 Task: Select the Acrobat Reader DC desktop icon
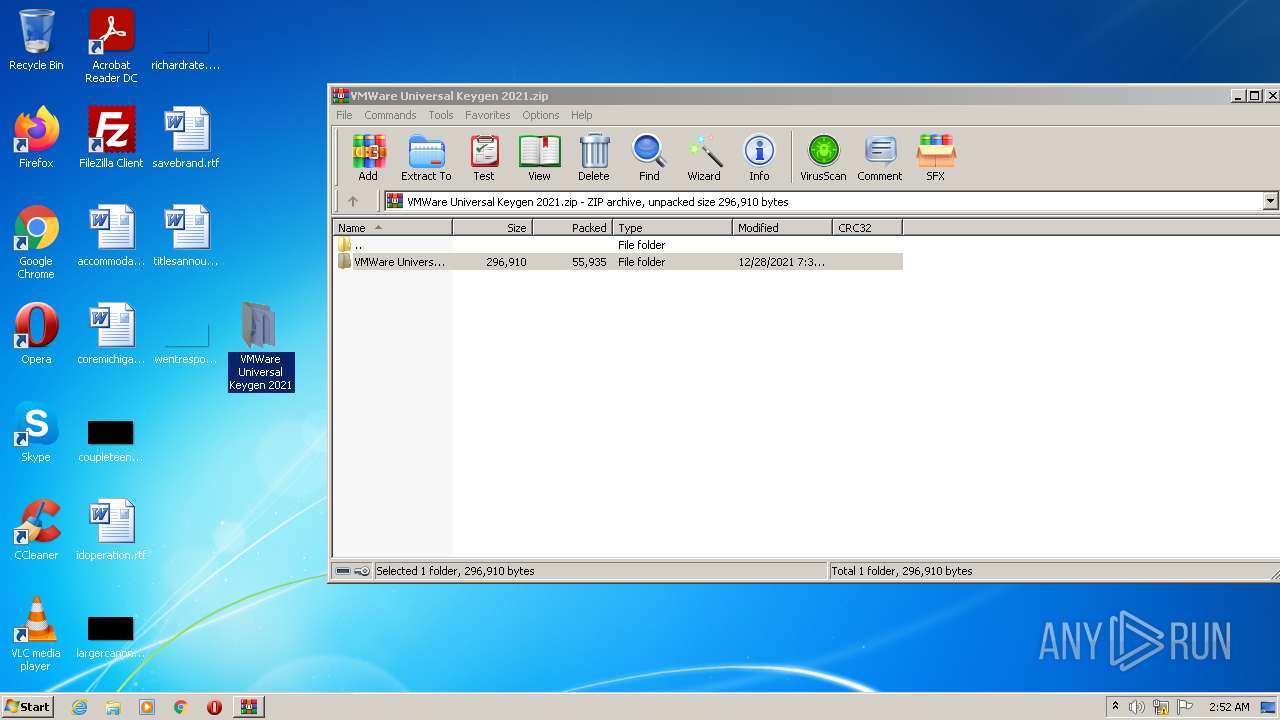[111, 46]
